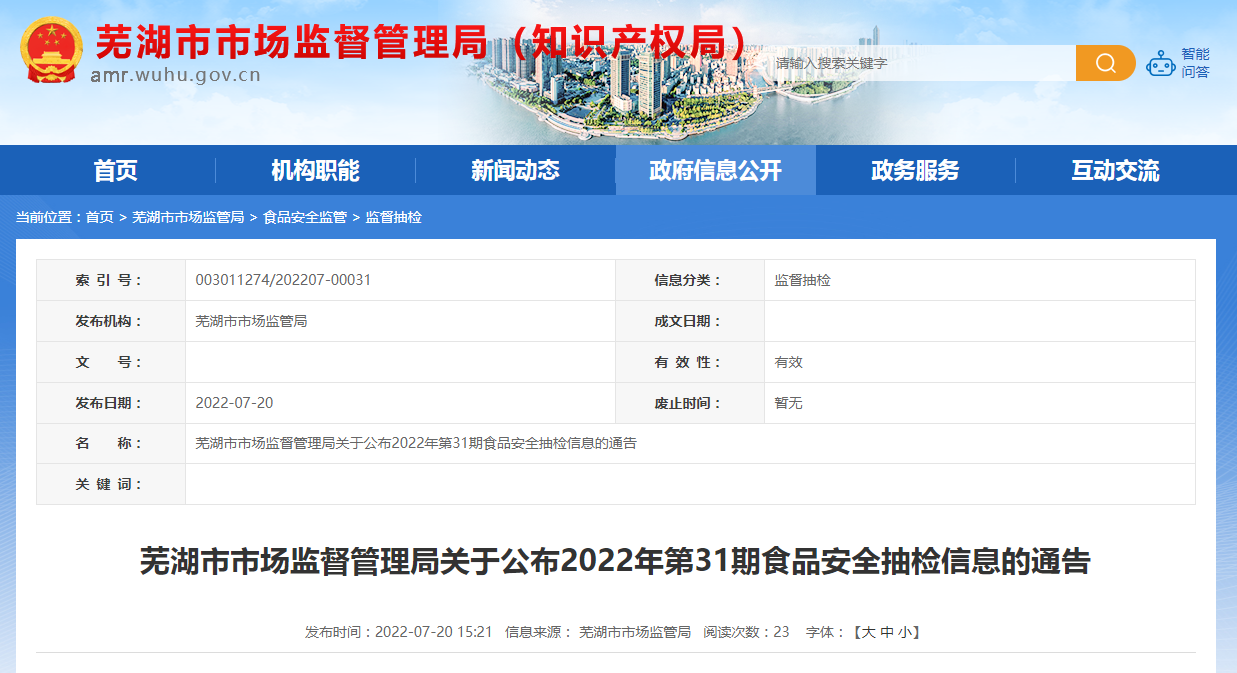Open the 政府信息公开 navigation tab
Viewport: 1237px width, 673px height.
(x=715, y=171)
